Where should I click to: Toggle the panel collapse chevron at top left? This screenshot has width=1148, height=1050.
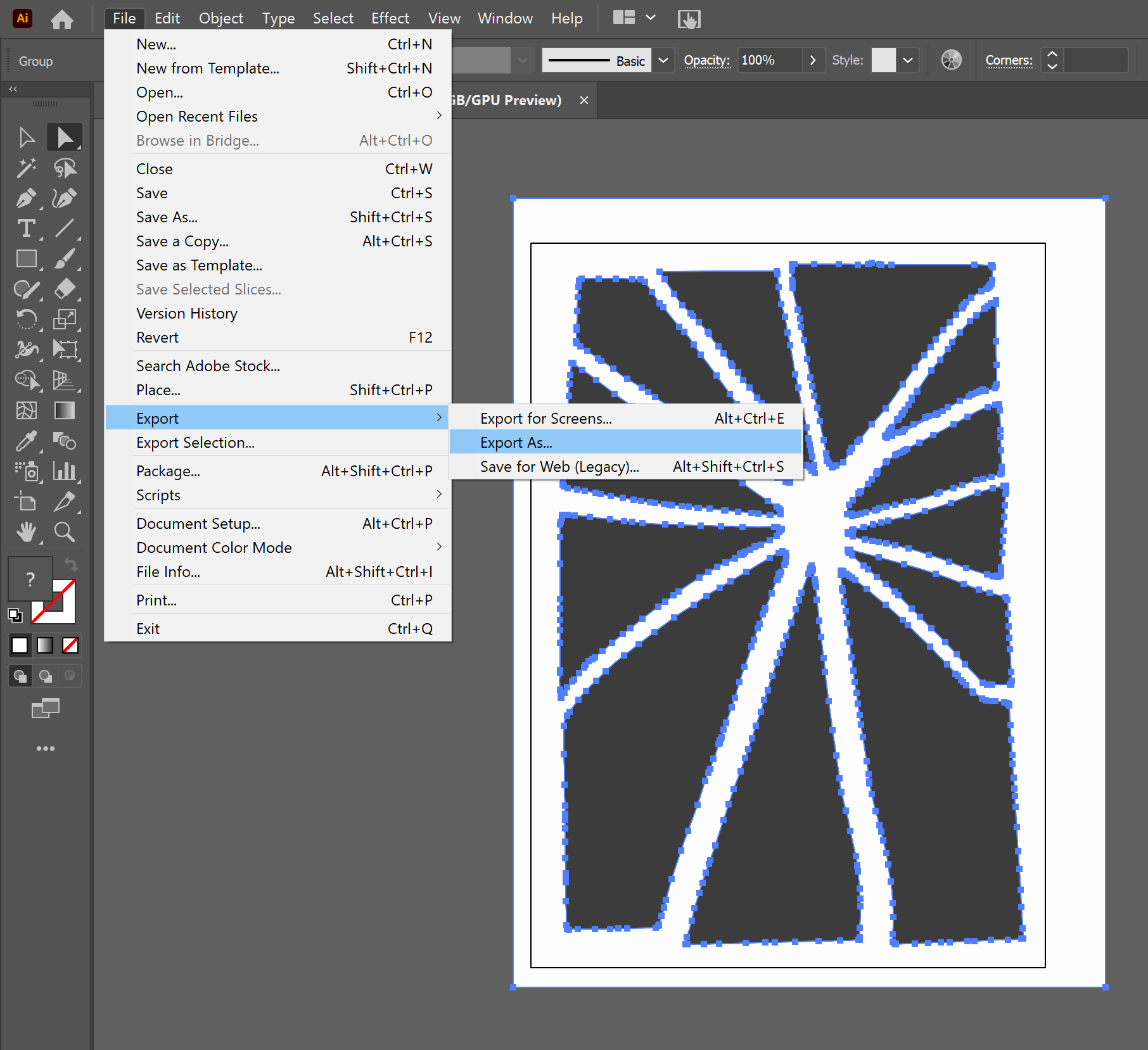point(12,89)
